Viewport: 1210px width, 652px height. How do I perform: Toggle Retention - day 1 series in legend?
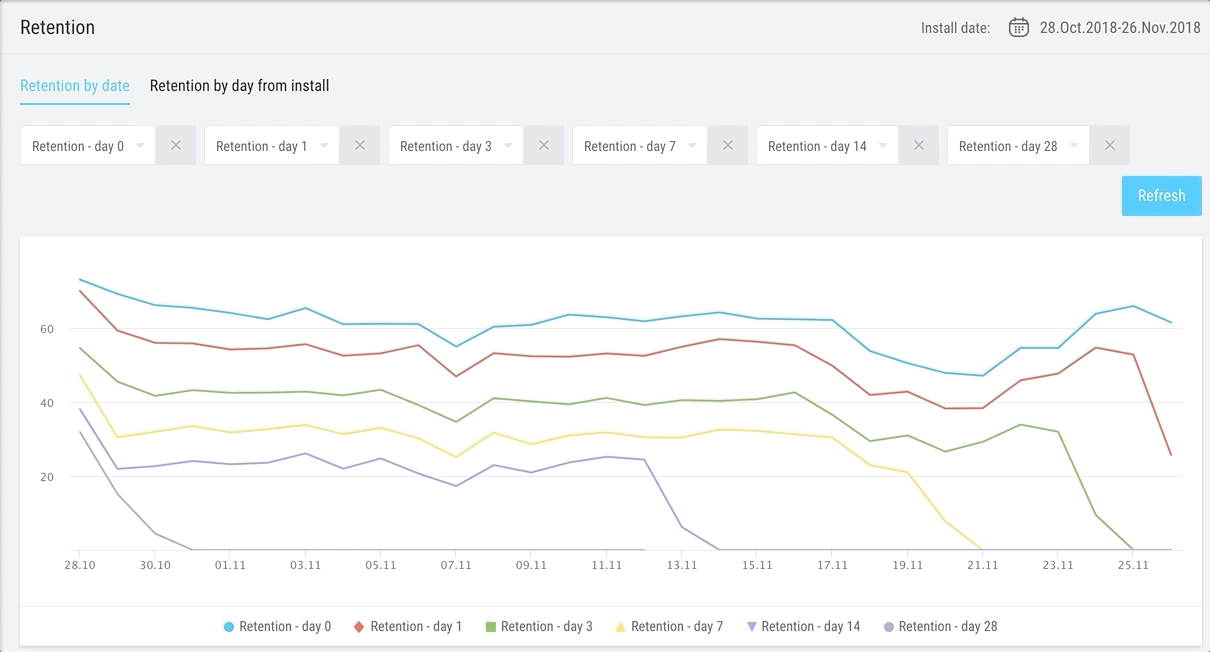pyautogui.click(x=415, y=627)
